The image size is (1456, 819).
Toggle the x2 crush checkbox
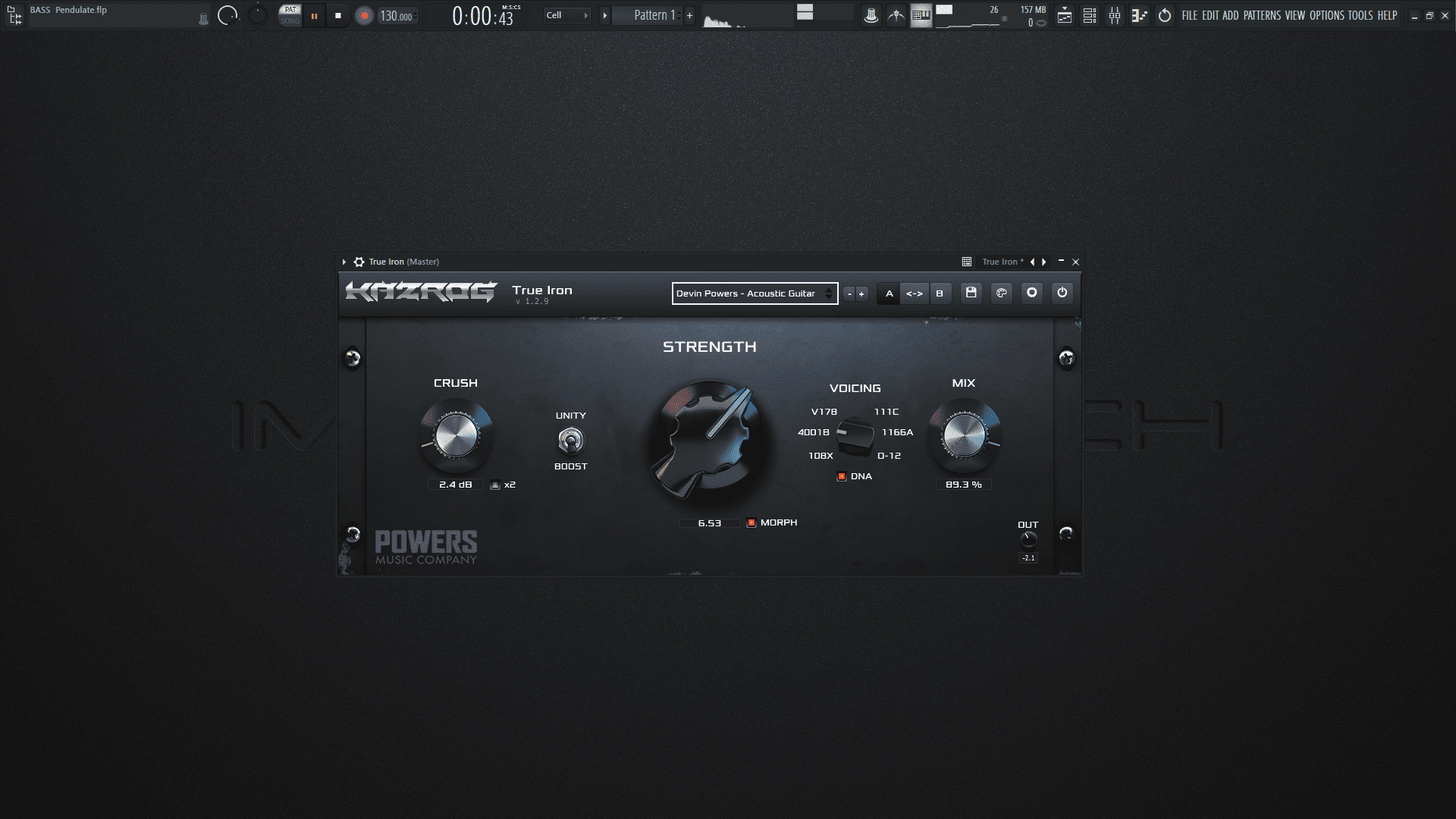(495, 485)
